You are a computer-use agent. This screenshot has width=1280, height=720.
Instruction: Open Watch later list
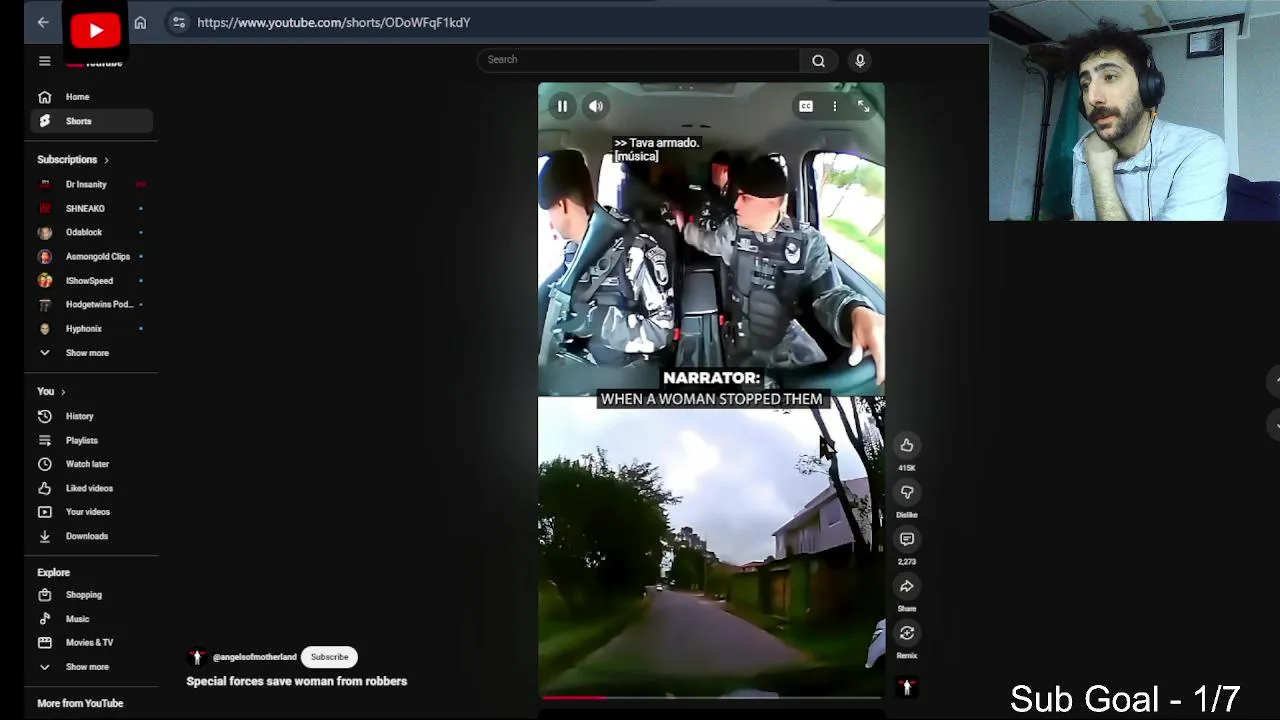[x=88, y=464]
